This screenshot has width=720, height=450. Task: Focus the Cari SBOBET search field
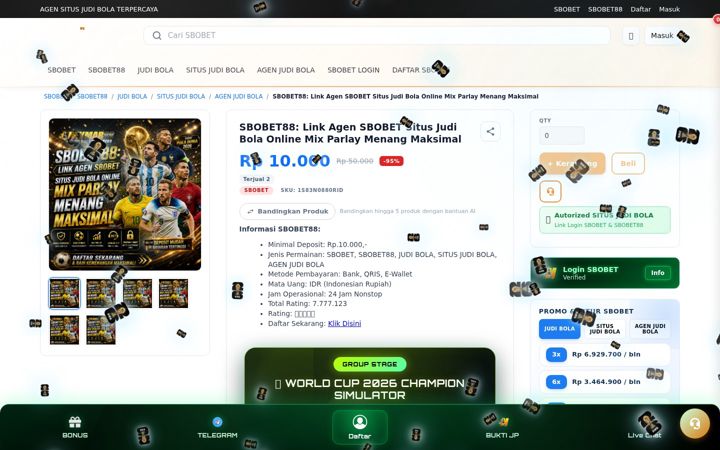[377, 35]
